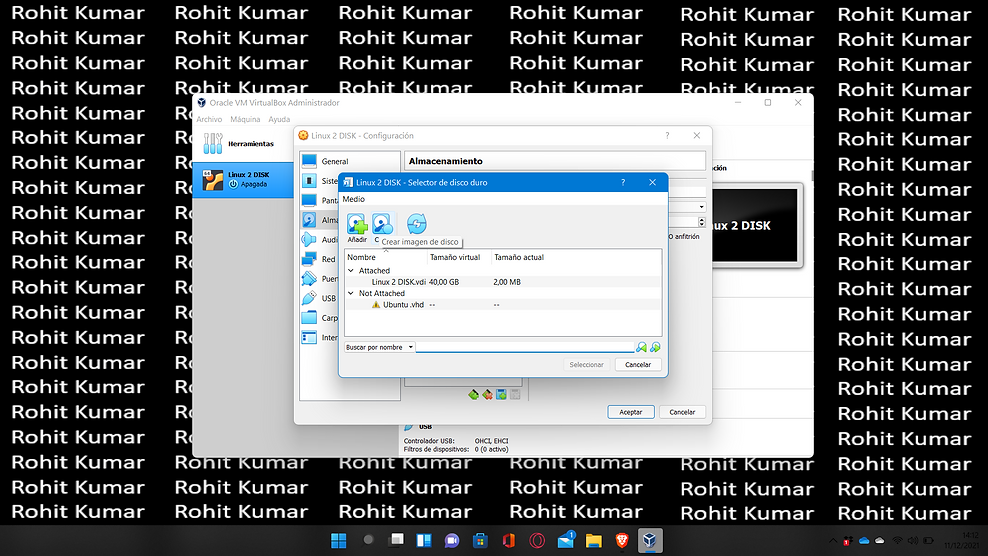Screen dimensions: 988x556
Task: Click the taskbar clock showing 11/12/2021
Action: [x=962, y=540]
